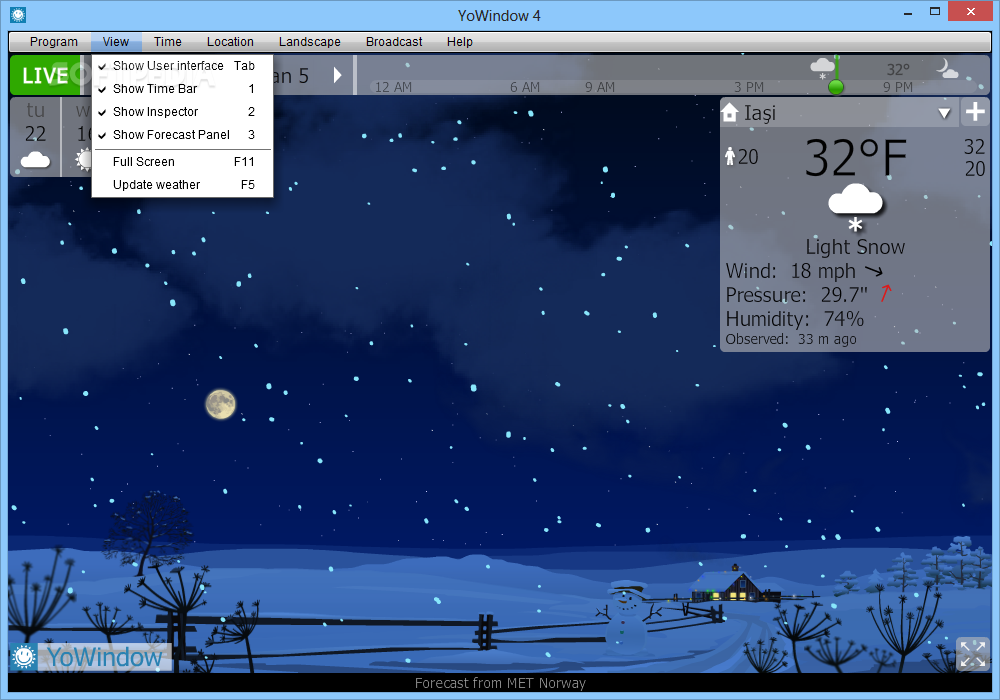Click the Humidity 74% value
Image resolution: width=1000 pixels, height=700 pixels.
843,319
